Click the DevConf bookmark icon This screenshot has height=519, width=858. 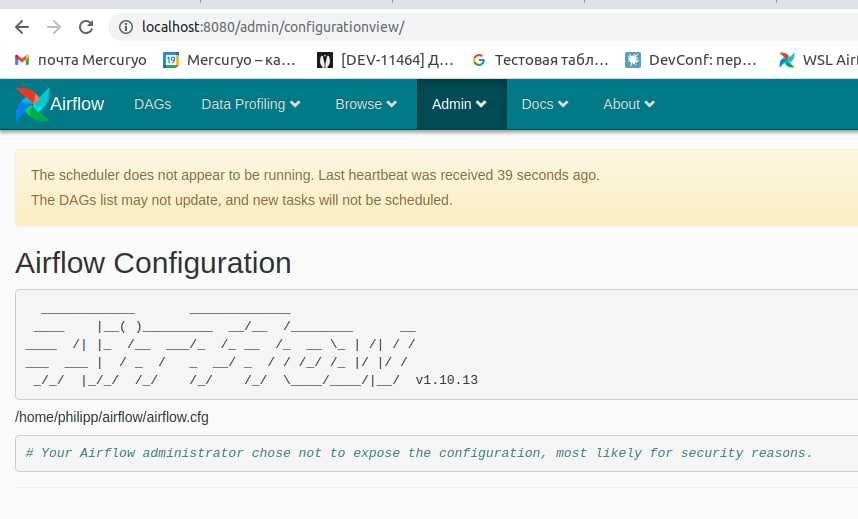(x=633, y=60)
